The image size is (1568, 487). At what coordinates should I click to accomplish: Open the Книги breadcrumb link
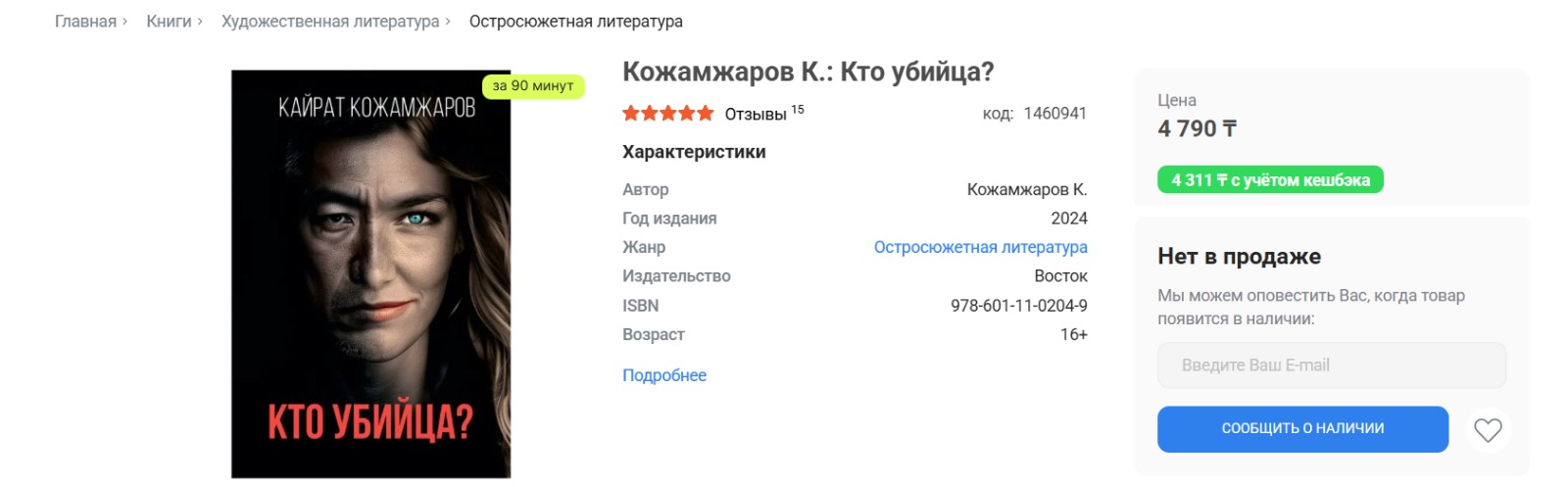point(169,22)
